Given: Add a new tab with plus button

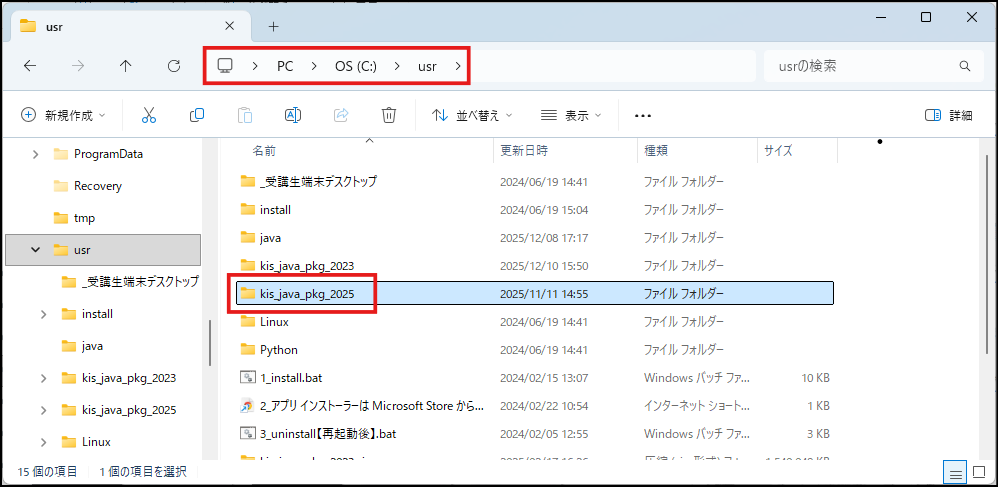Looking at the screenshot, I should tap(273, 26).
